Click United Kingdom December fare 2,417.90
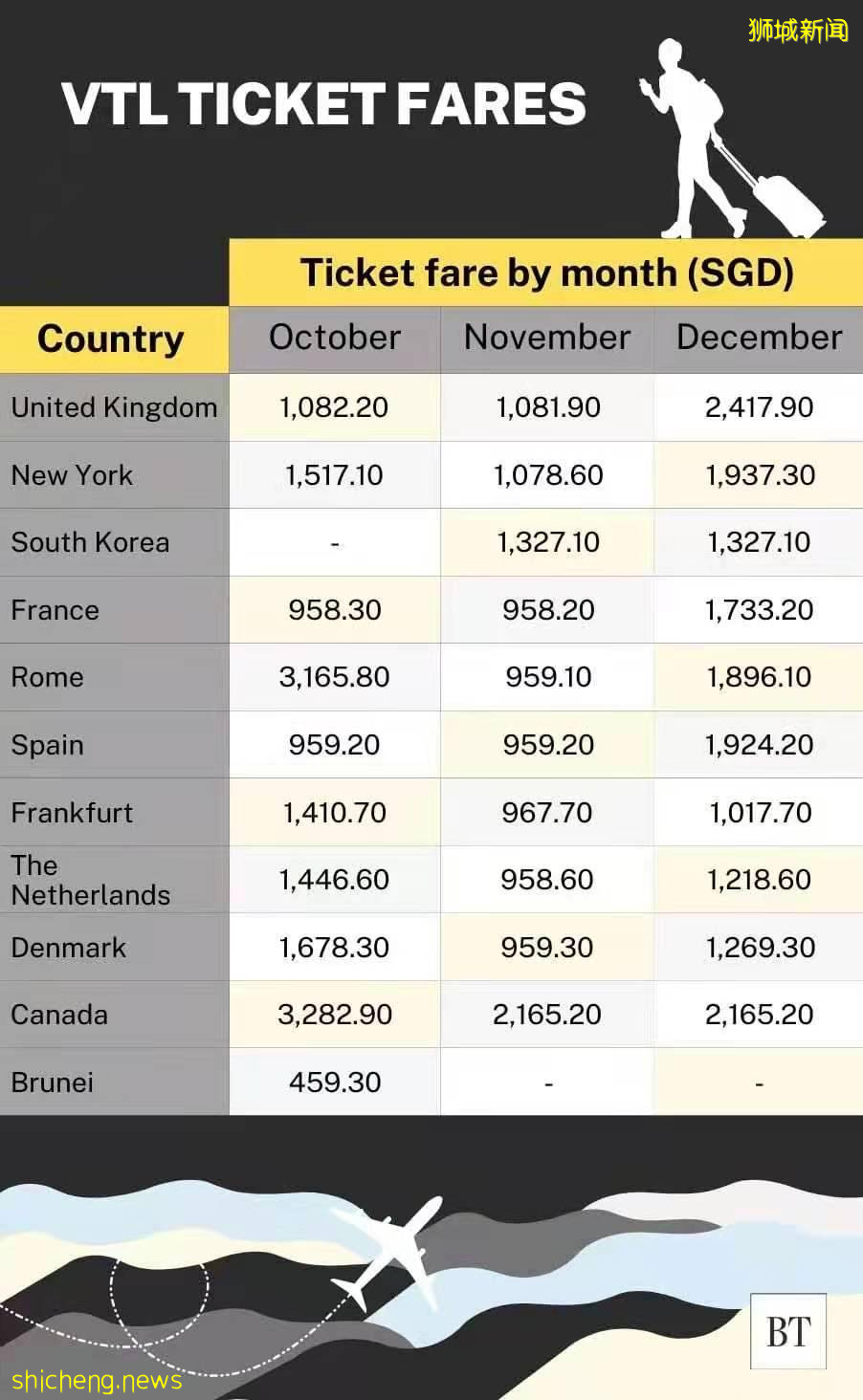Image resolution: width=863 pixels, height=1400 pixels. (759, 407)
